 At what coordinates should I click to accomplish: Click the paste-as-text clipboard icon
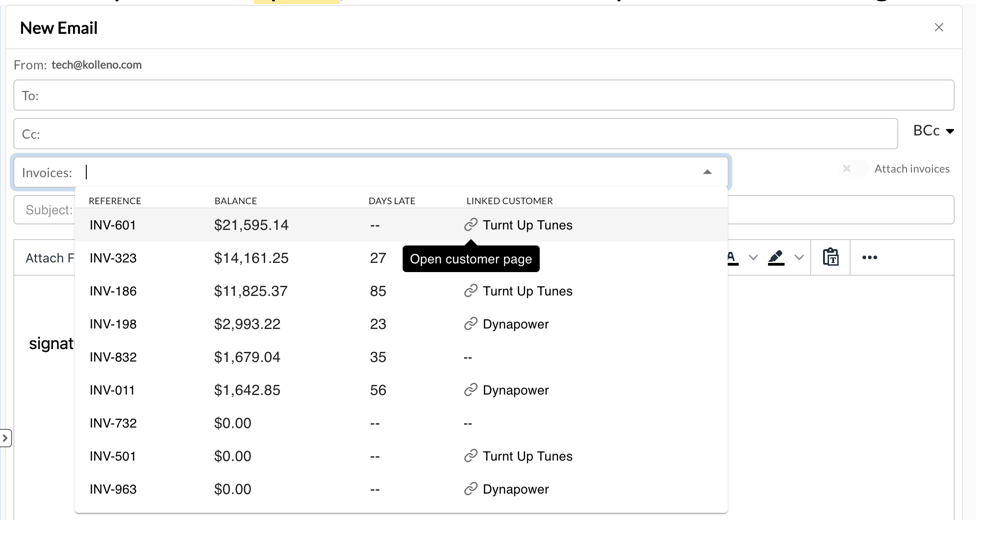point(830,257)
